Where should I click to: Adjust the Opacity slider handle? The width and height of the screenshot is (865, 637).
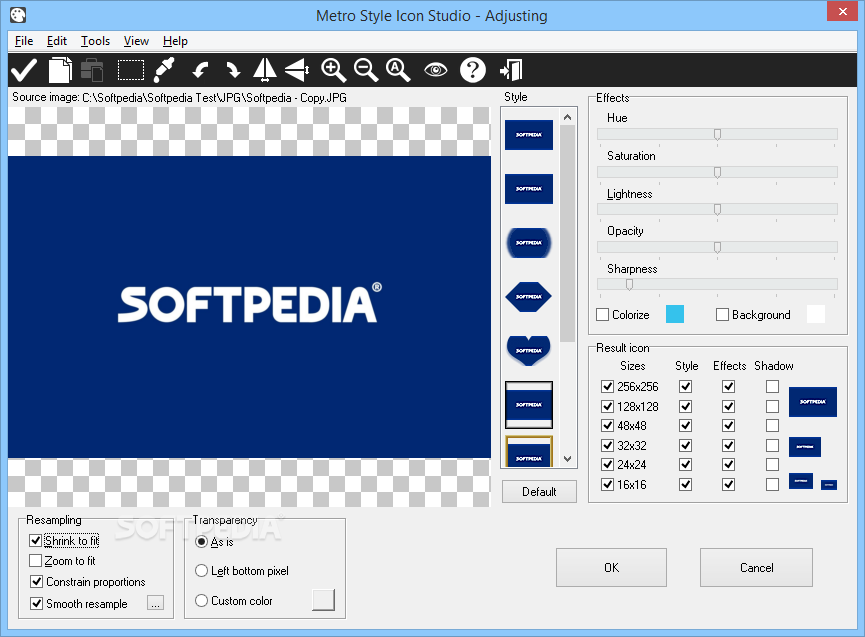(717, 248)
